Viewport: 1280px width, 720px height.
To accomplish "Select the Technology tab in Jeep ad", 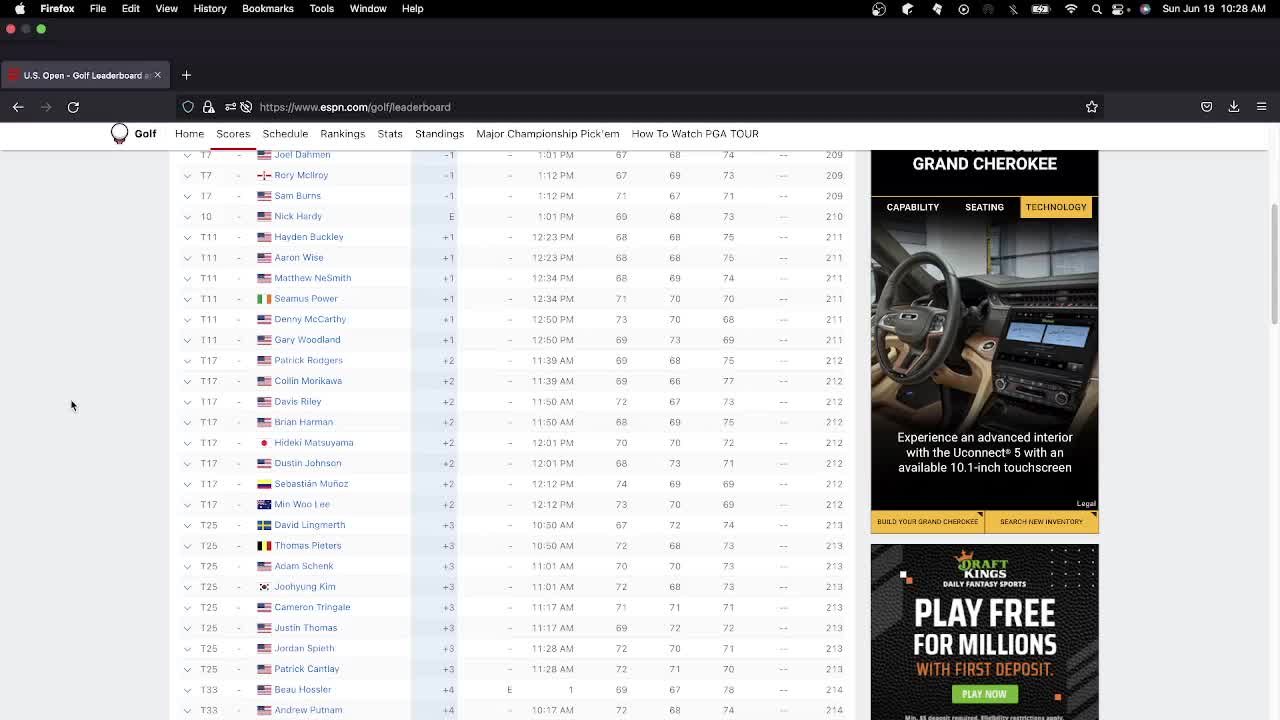I will [1056, 207].
